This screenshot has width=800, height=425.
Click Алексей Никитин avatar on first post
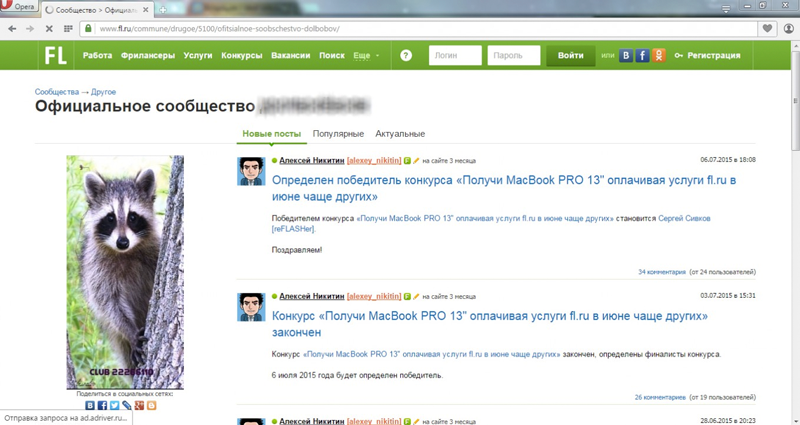(251, 171)
